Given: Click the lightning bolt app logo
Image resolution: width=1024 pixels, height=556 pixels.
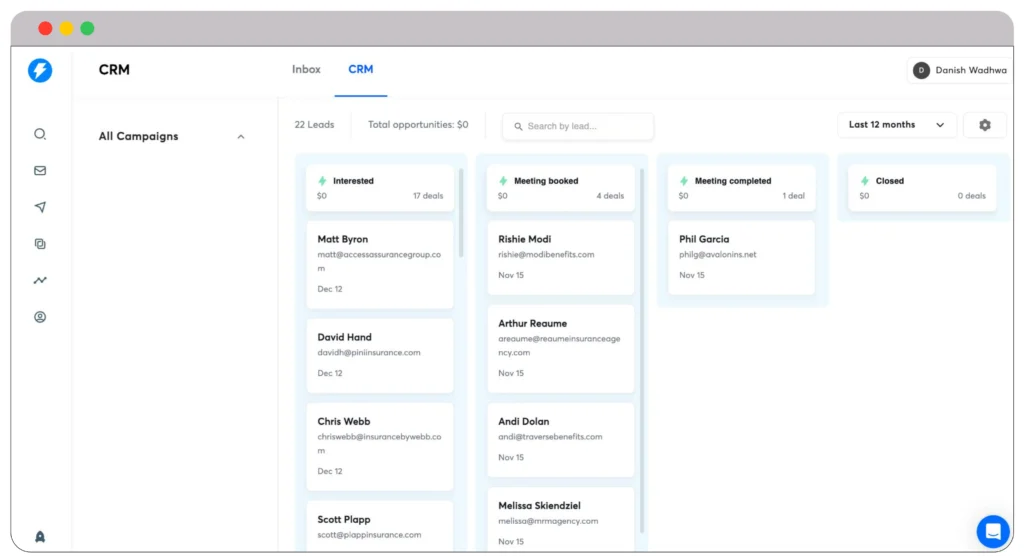Looking at the screenshot, I should (x=40, y=70).
